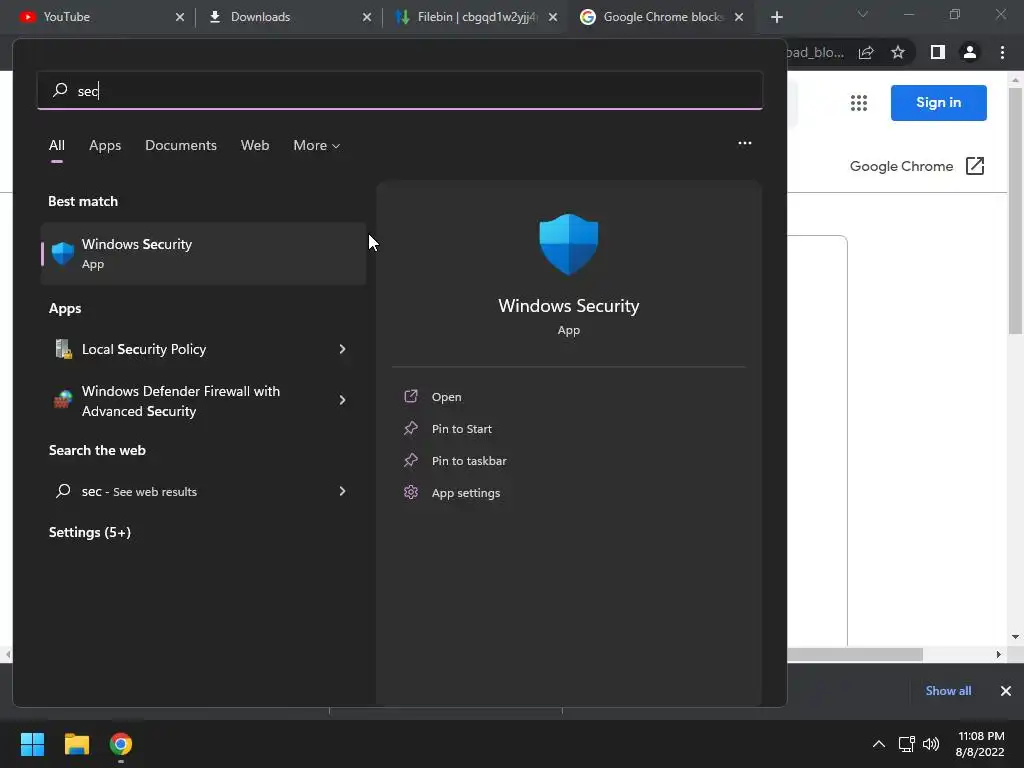1024x768 pixels.
Task: Expand Windows Defender Firewall chevron
Action: click(x=342, y=400)
